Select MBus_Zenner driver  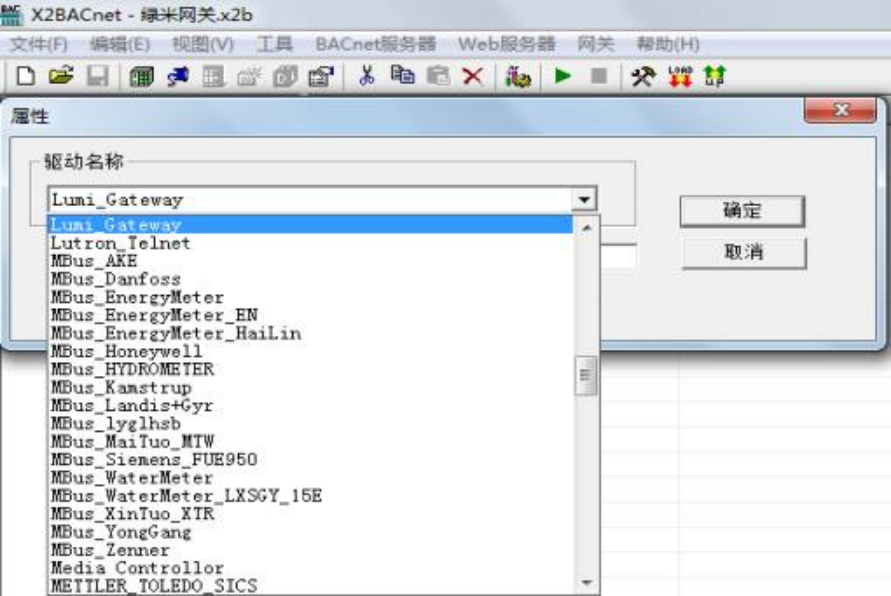(x=311, y=550)
